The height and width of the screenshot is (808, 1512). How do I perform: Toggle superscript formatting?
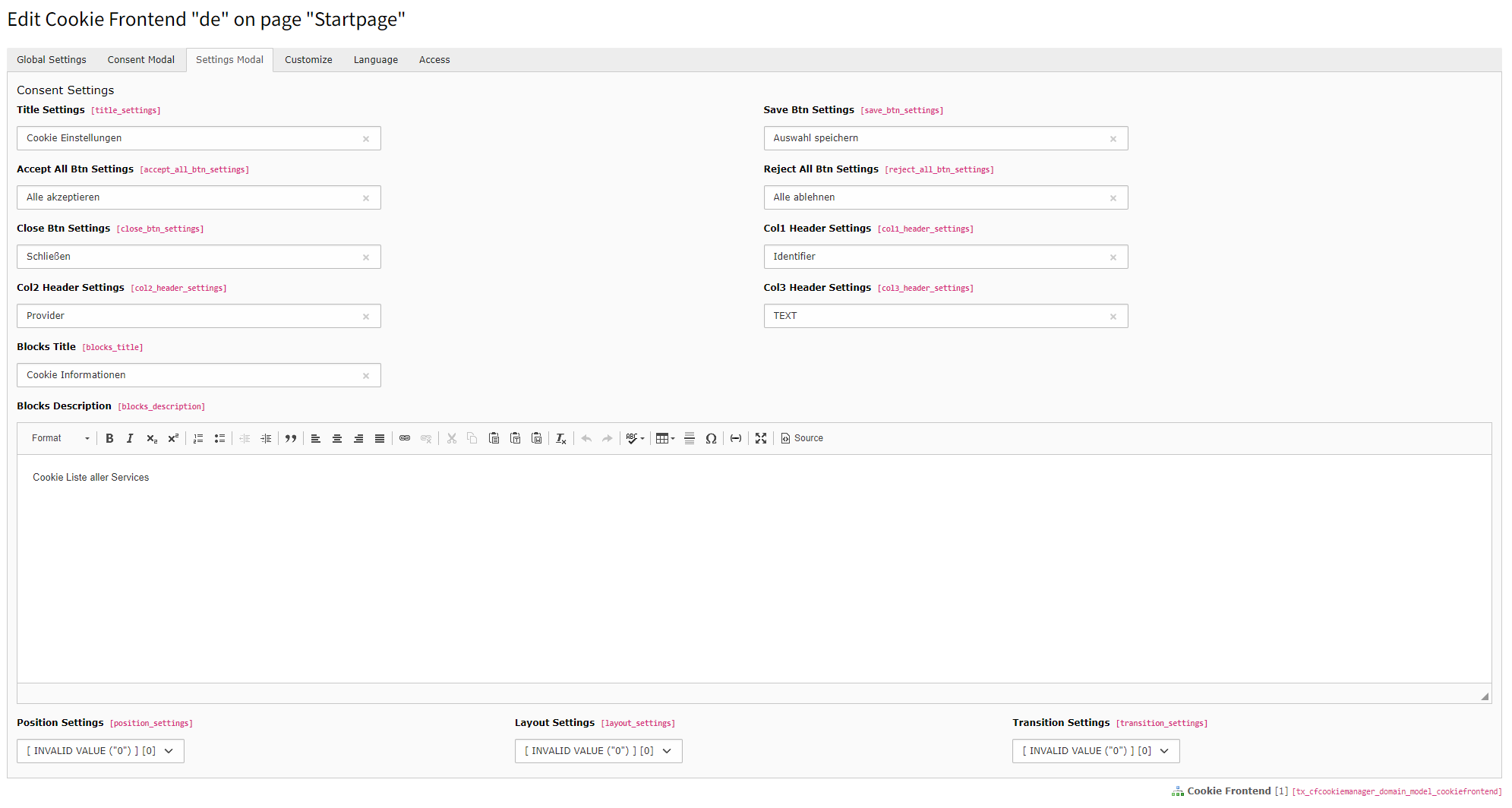click(x=173, y=438)
